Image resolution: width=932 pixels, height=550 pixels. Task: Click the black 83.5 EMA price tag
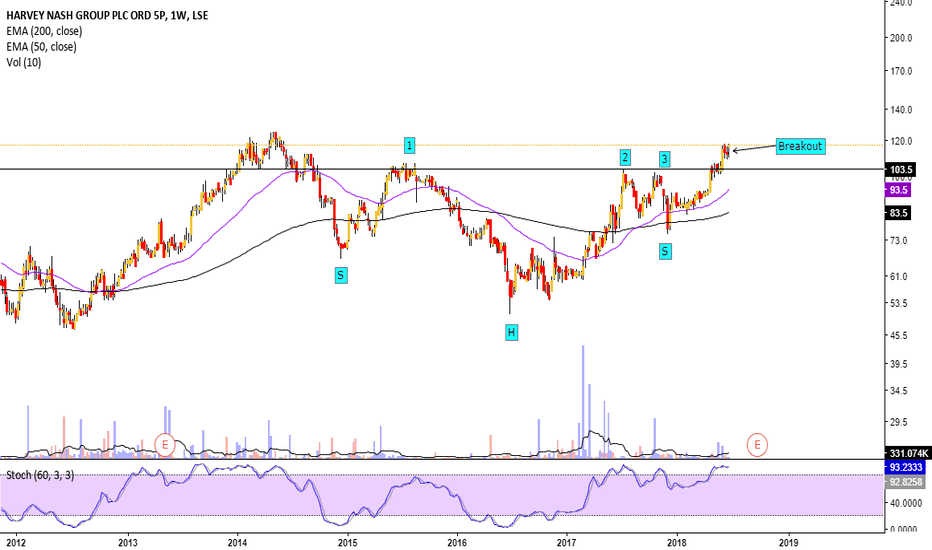click(898, 213)
